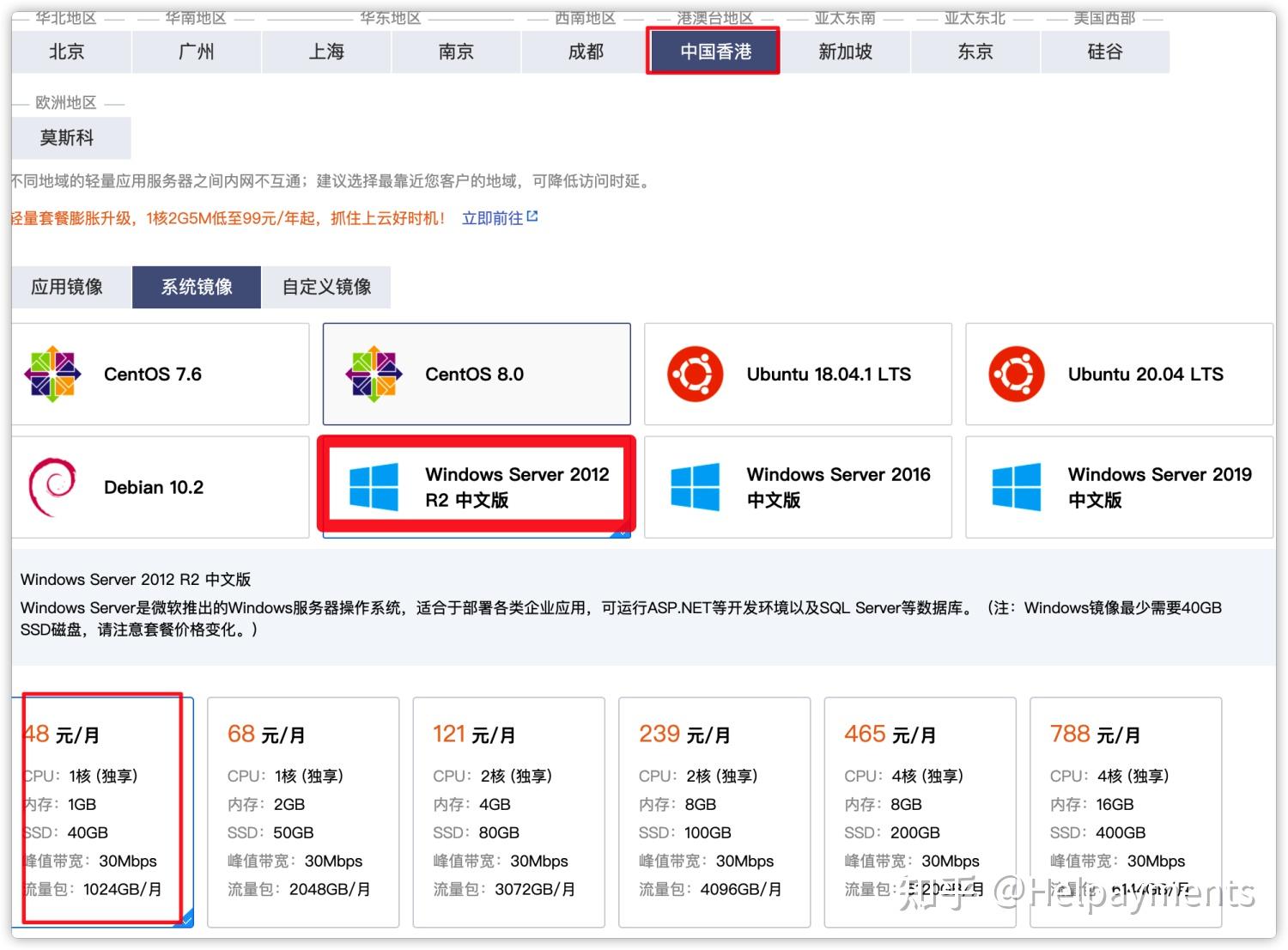Select the Debian 10.2 image label
Image resolution: width=1288 pixels, height=950 pixels.
[x=154, y=488]
